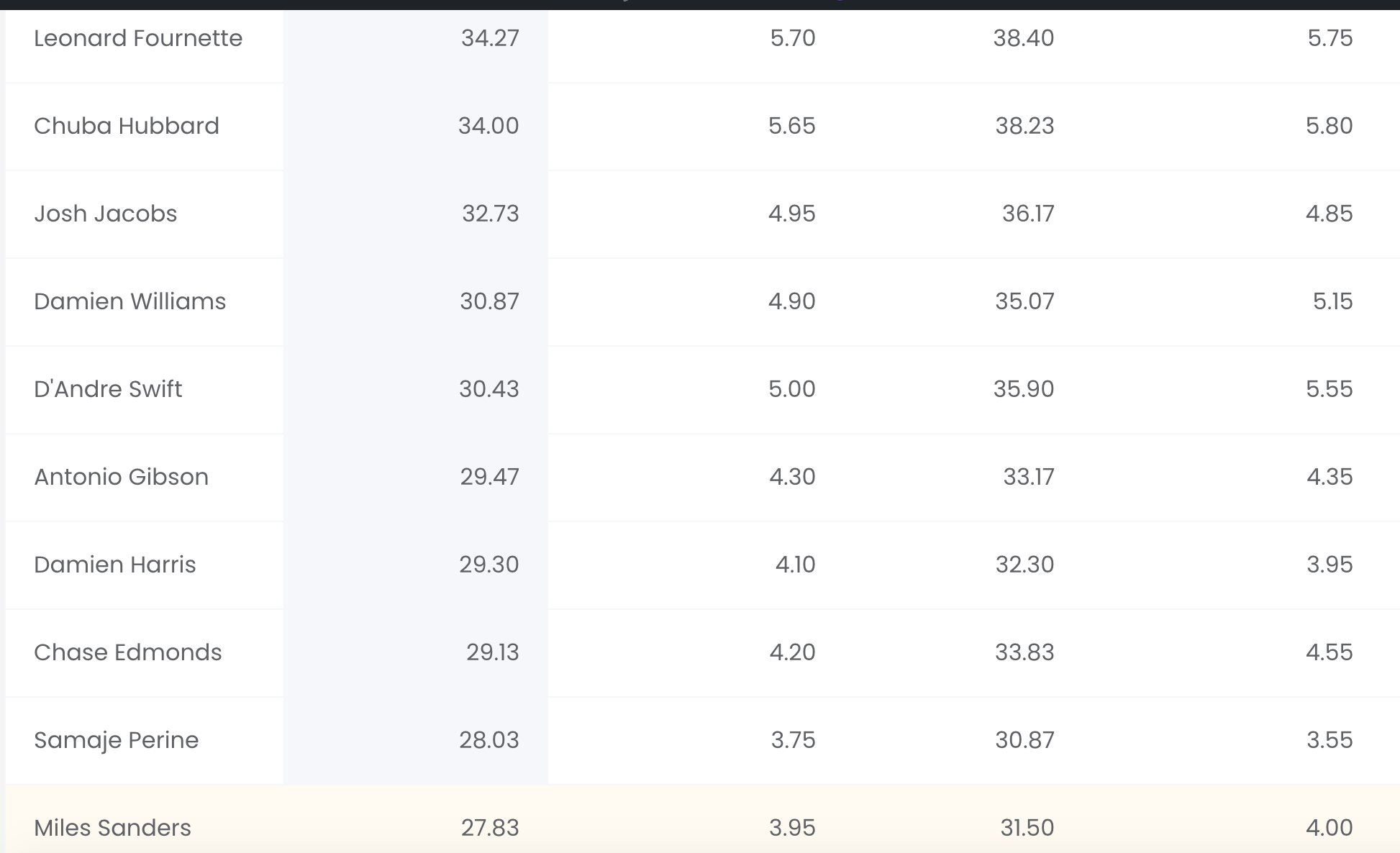Click the Samaje Perine player name
The width and height of the screenshot is (1400, 853).
pos(117,740)
